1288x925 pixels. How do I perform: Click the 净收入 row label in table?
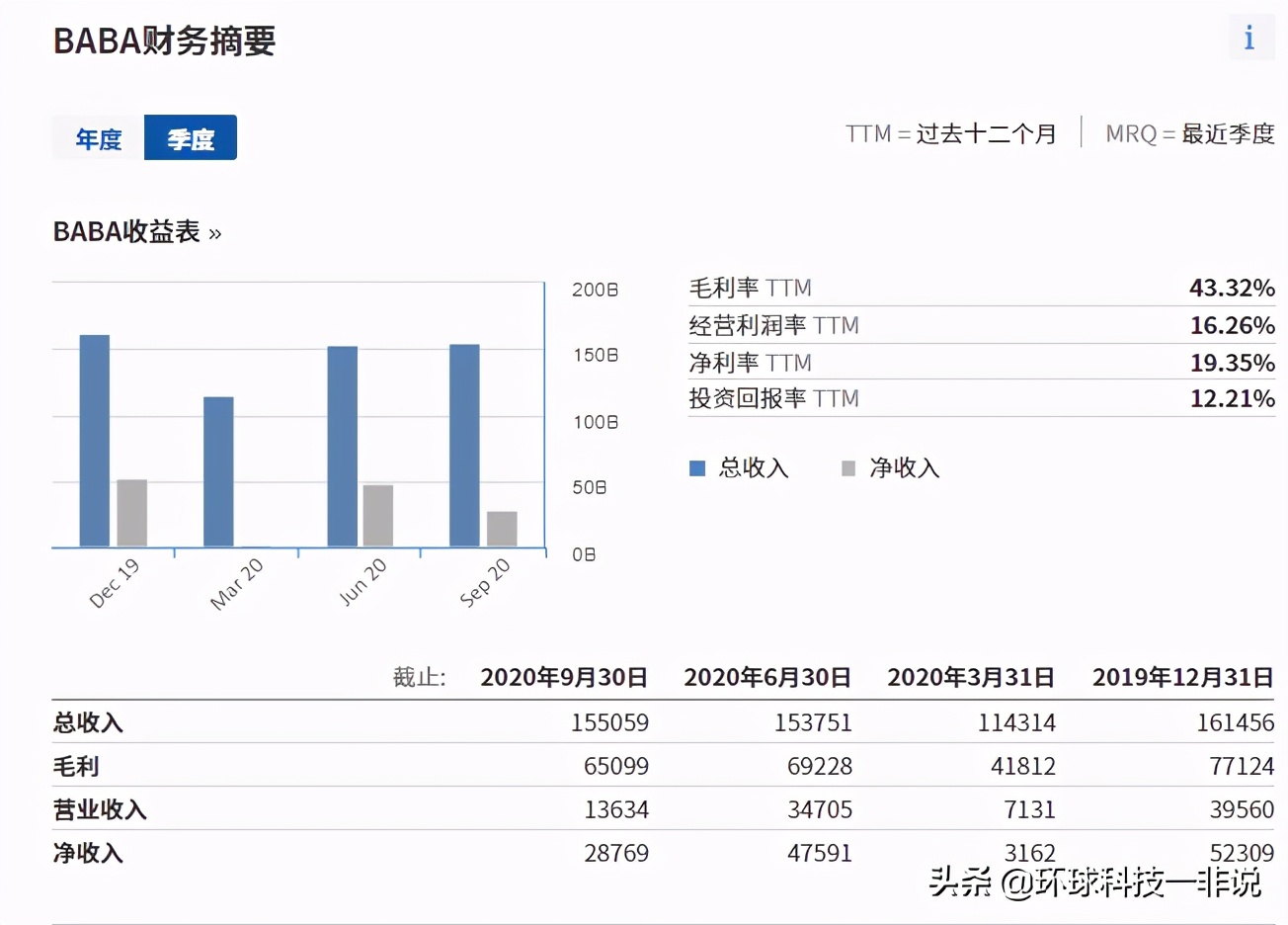click(x=88, y=853)
